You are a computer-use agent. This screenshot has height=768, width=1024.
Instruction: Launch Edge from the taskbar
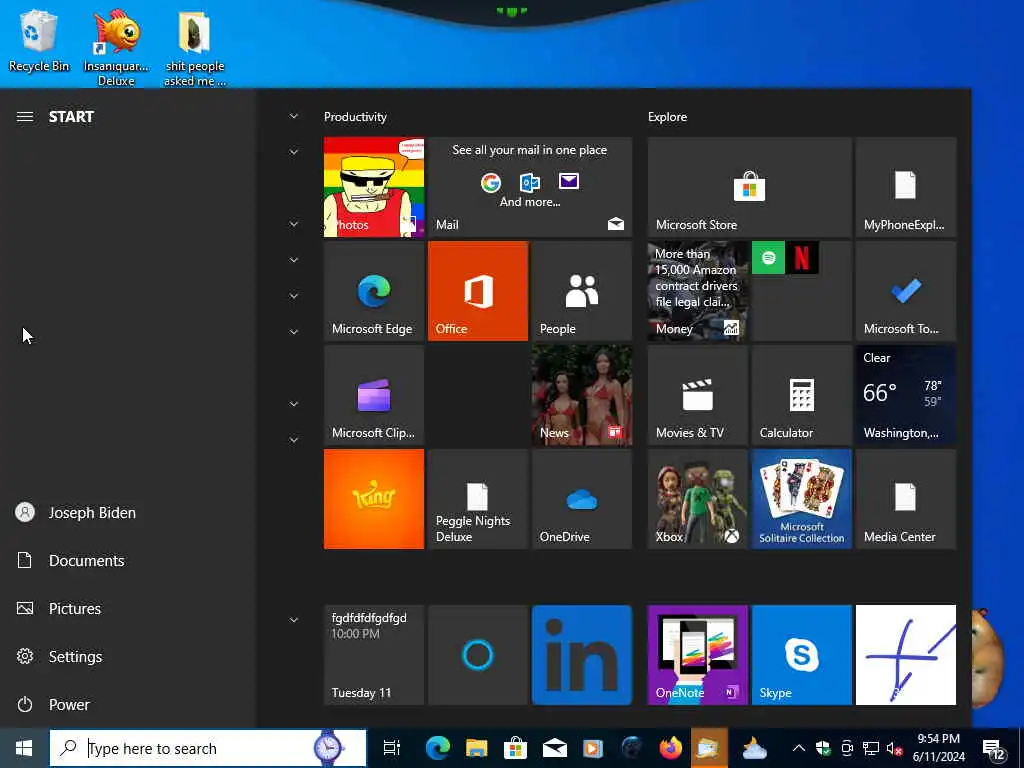pos(438,748)
